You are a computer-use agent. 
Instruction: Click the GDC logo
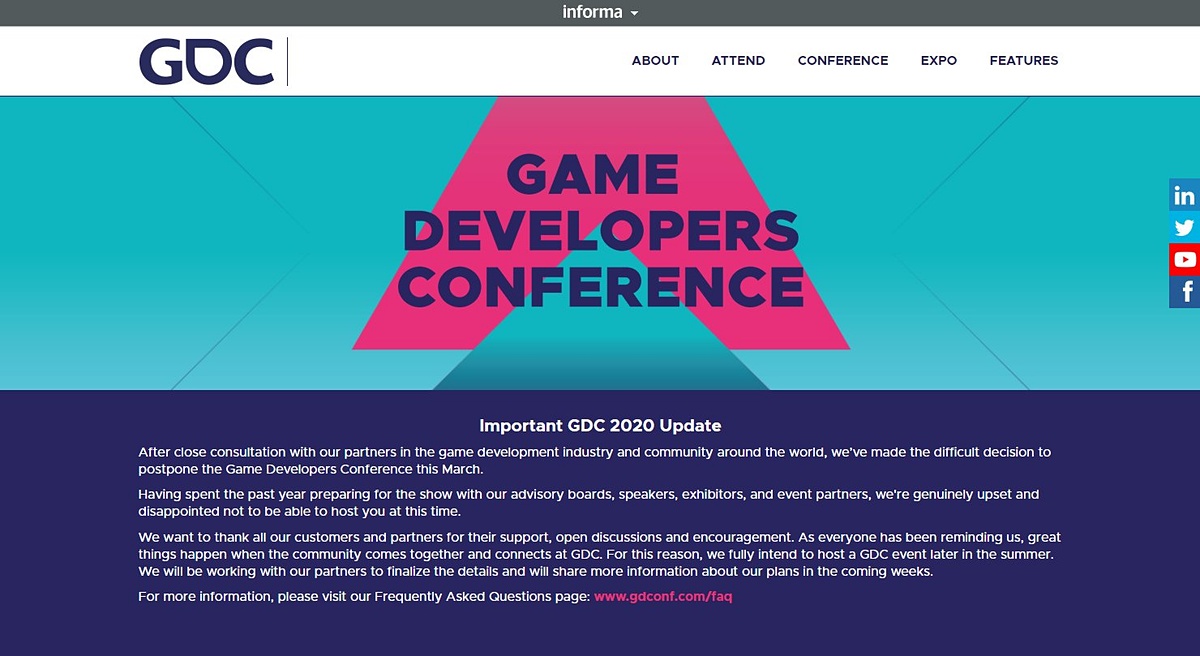[207, 61]
